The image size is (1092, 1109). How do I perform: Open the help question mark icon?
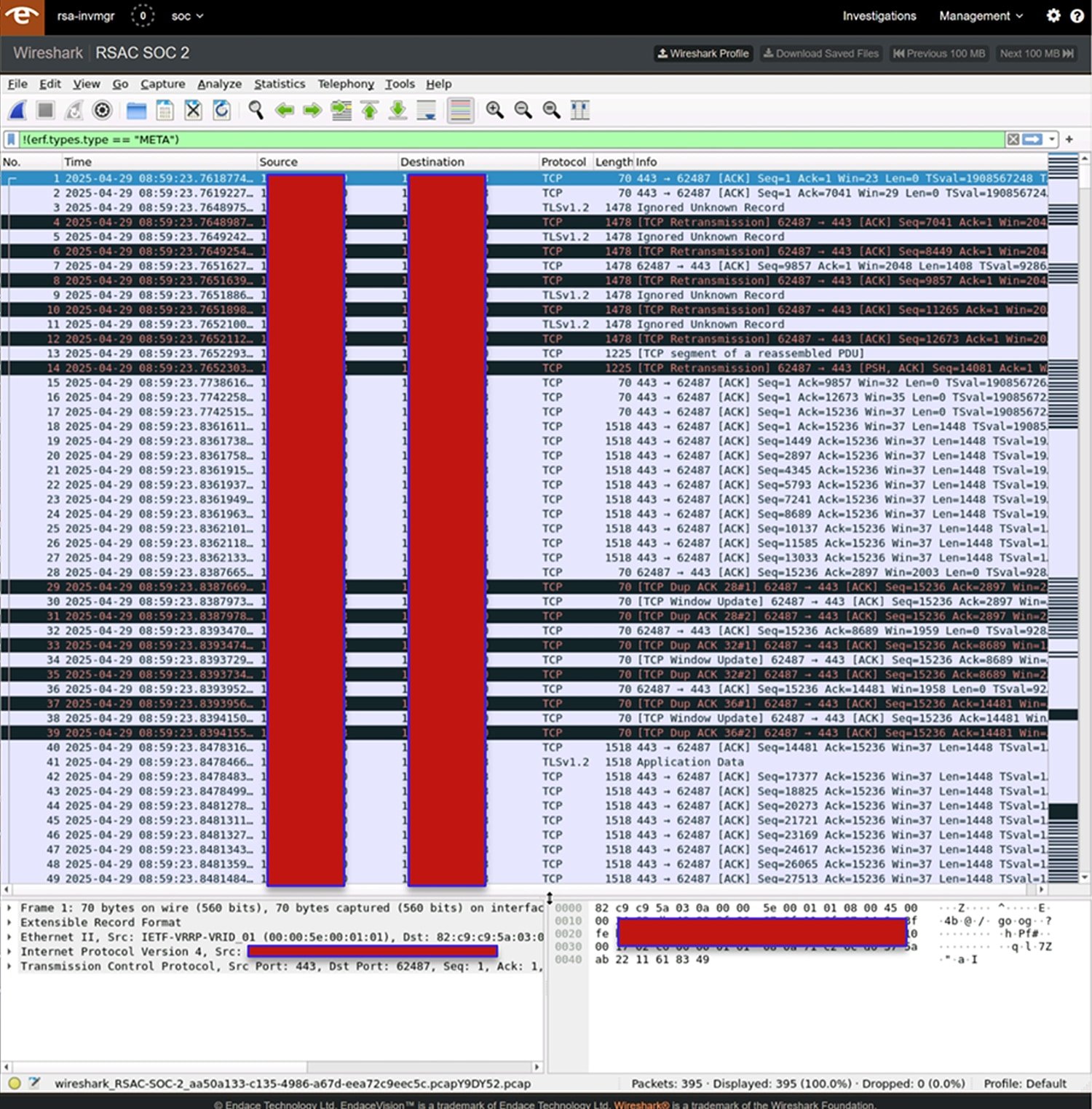pos(1077,15)
